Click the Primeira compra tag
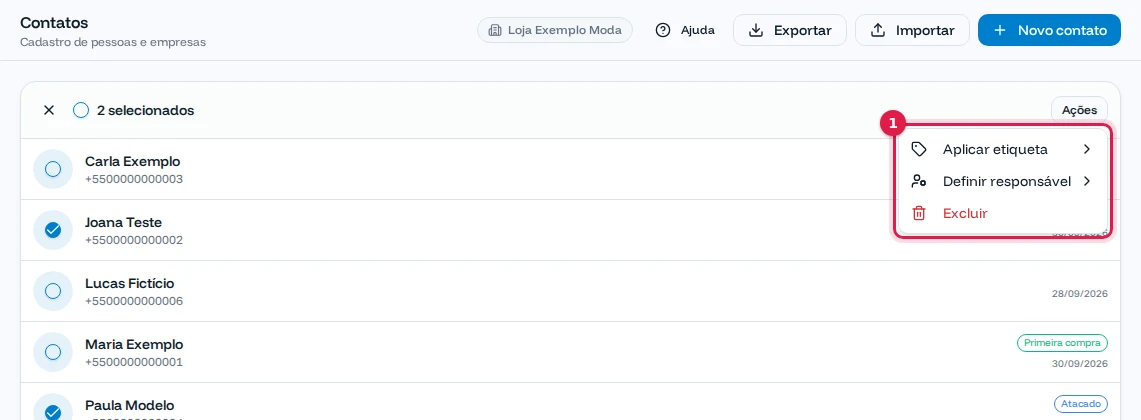Screen dimensions: 1141x420 pyautogui.click(x=1062, y=343)
